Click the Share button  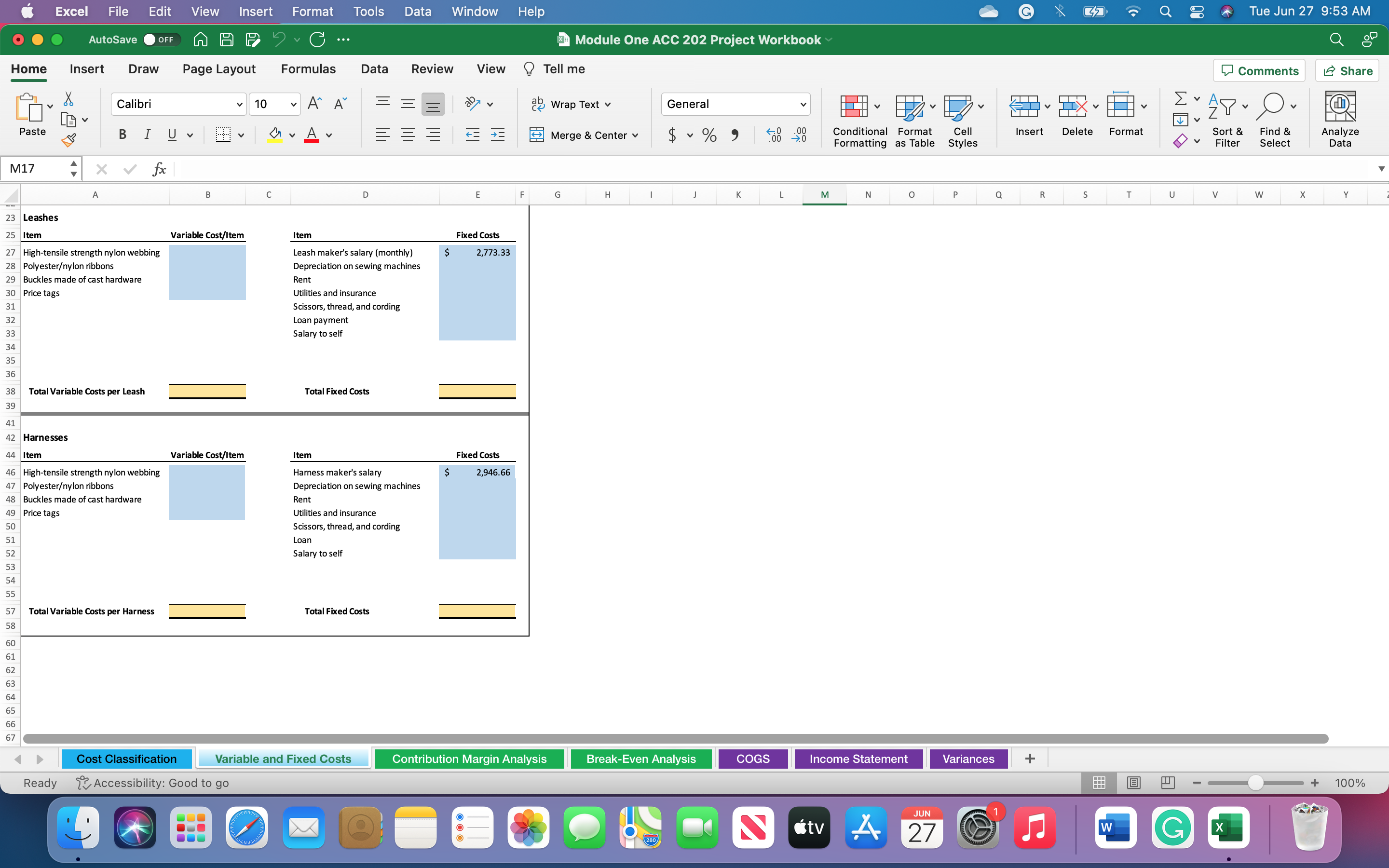1347,70
